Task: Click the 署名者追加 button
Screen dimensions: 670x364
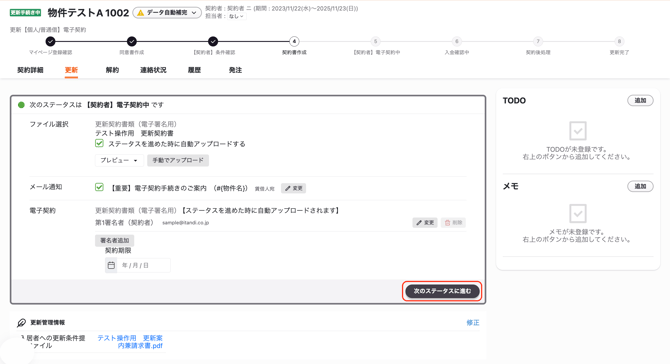Action: point(115,241)
